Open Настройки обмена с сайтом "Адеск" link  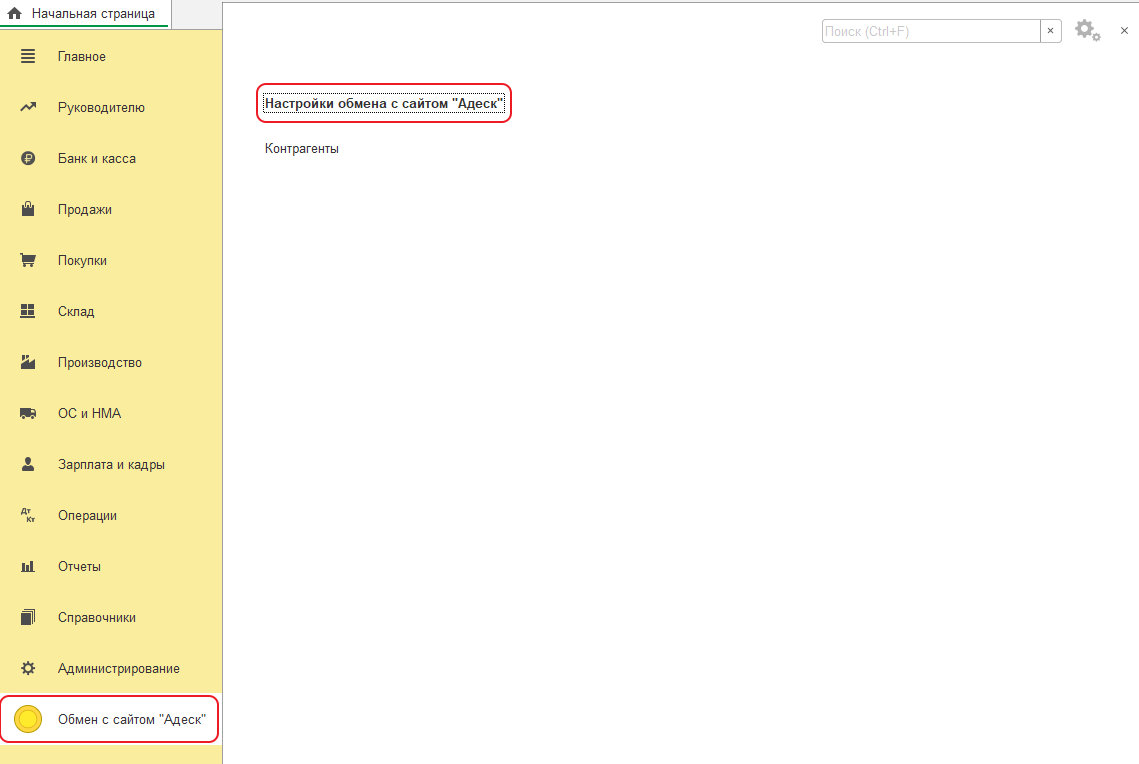(384, 103)
